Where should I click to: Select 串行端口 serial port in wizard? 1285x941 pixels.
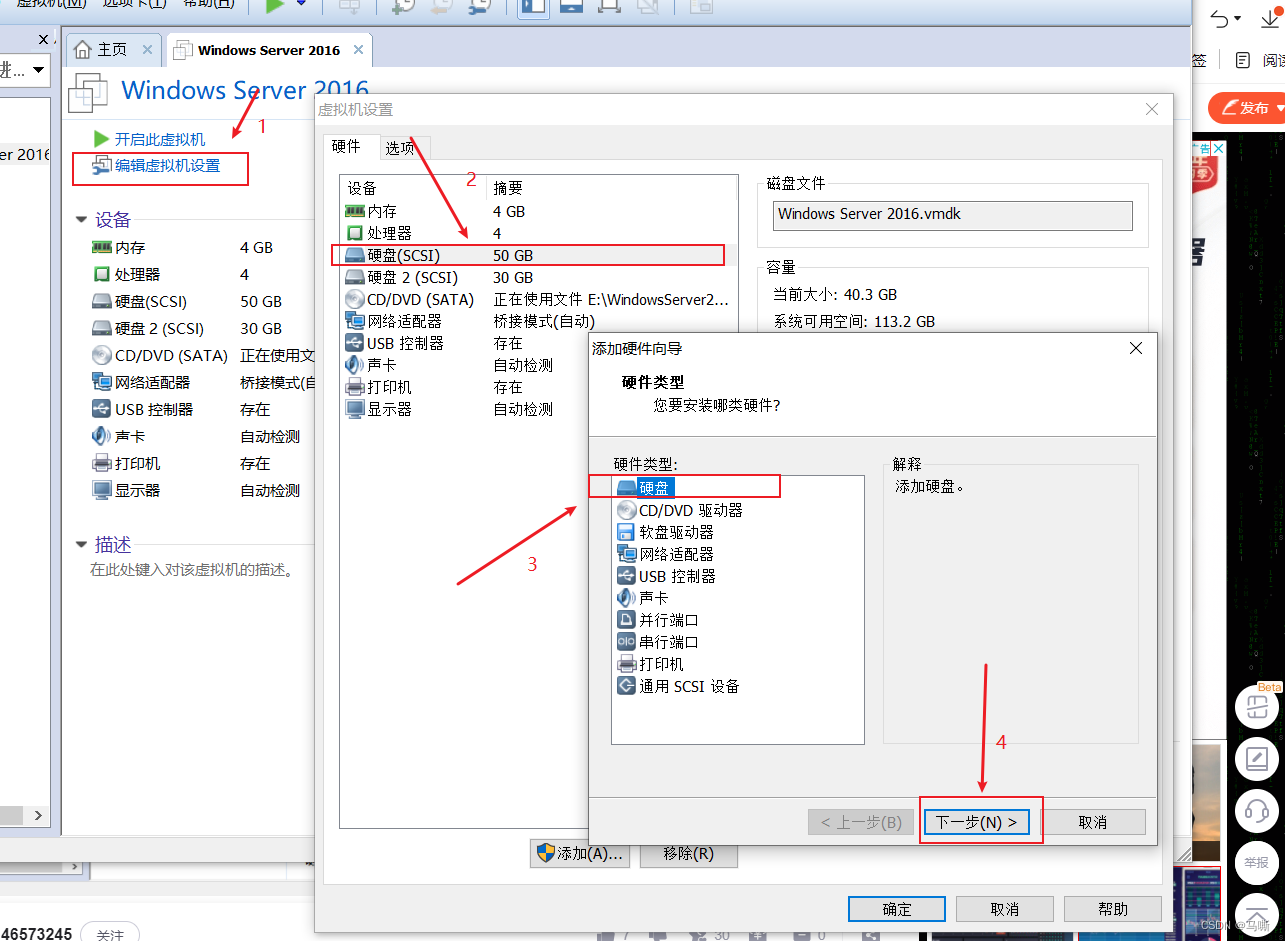658,642
